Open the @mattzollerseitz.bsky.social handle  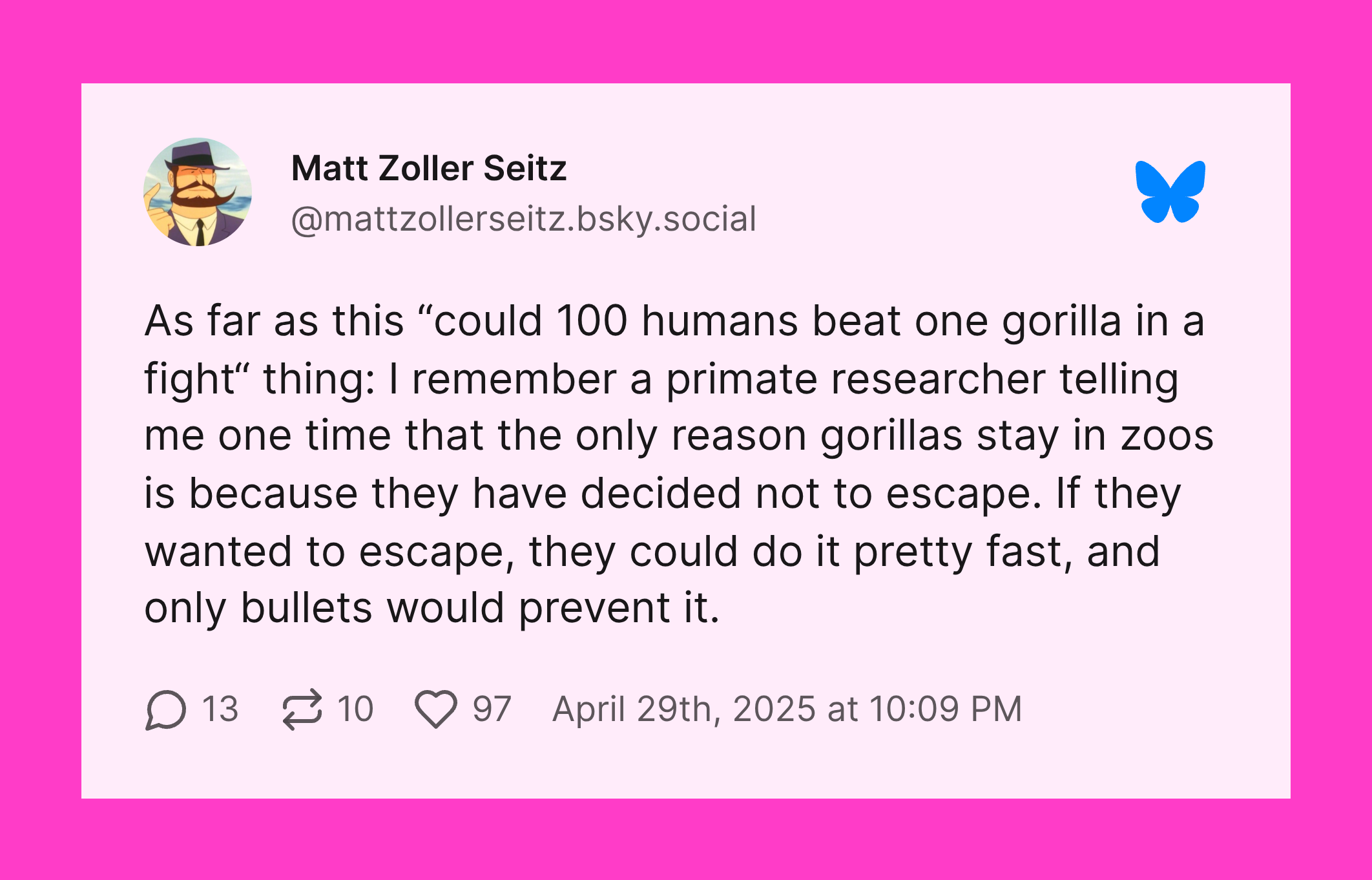coord(524,219)
